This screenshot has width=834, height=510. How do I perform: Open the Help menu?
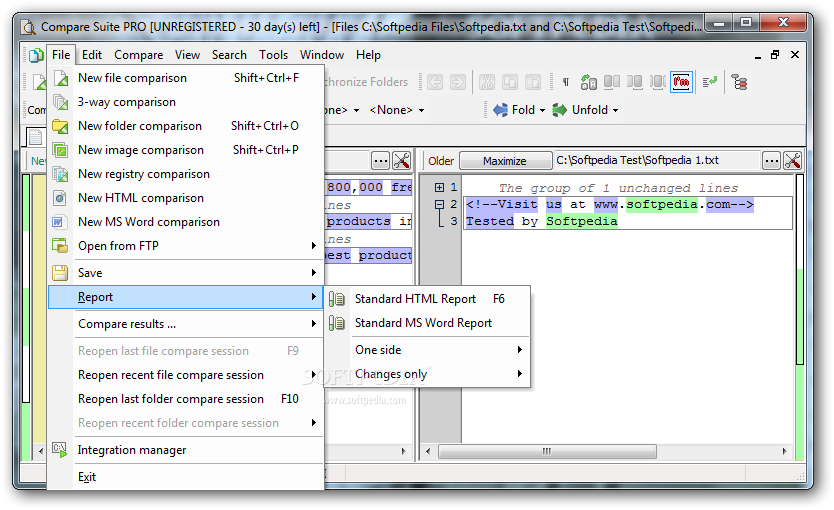point(368,55)
